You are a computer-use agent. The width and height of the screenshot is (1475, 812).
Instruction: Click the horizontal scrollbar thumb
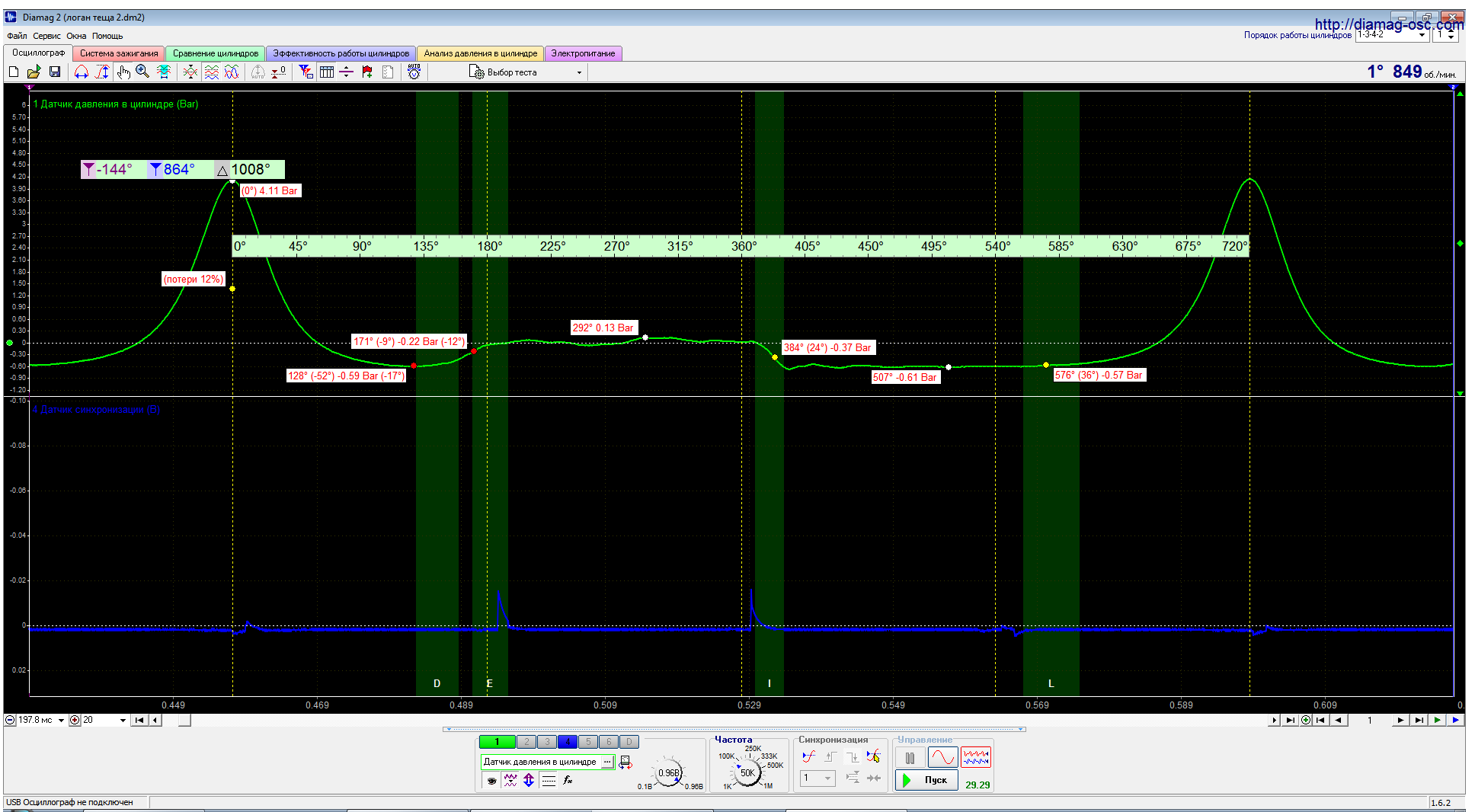(184, 720)
